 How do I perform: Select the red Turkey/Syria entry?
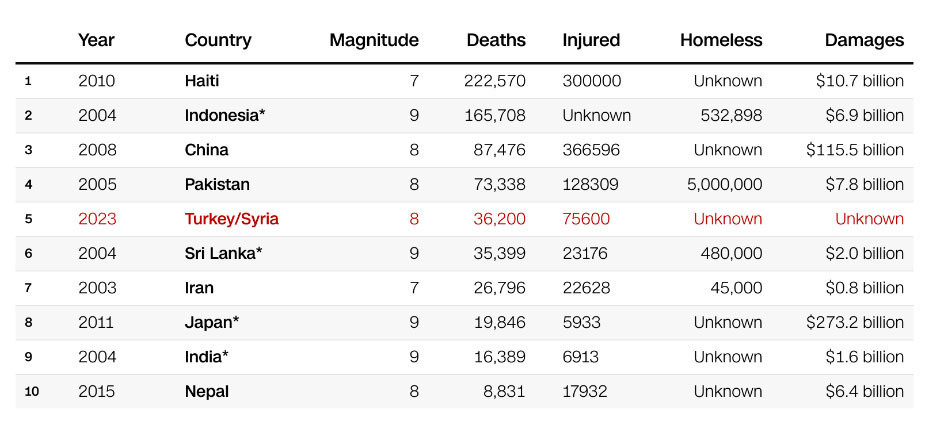click(x=232, y=219)
